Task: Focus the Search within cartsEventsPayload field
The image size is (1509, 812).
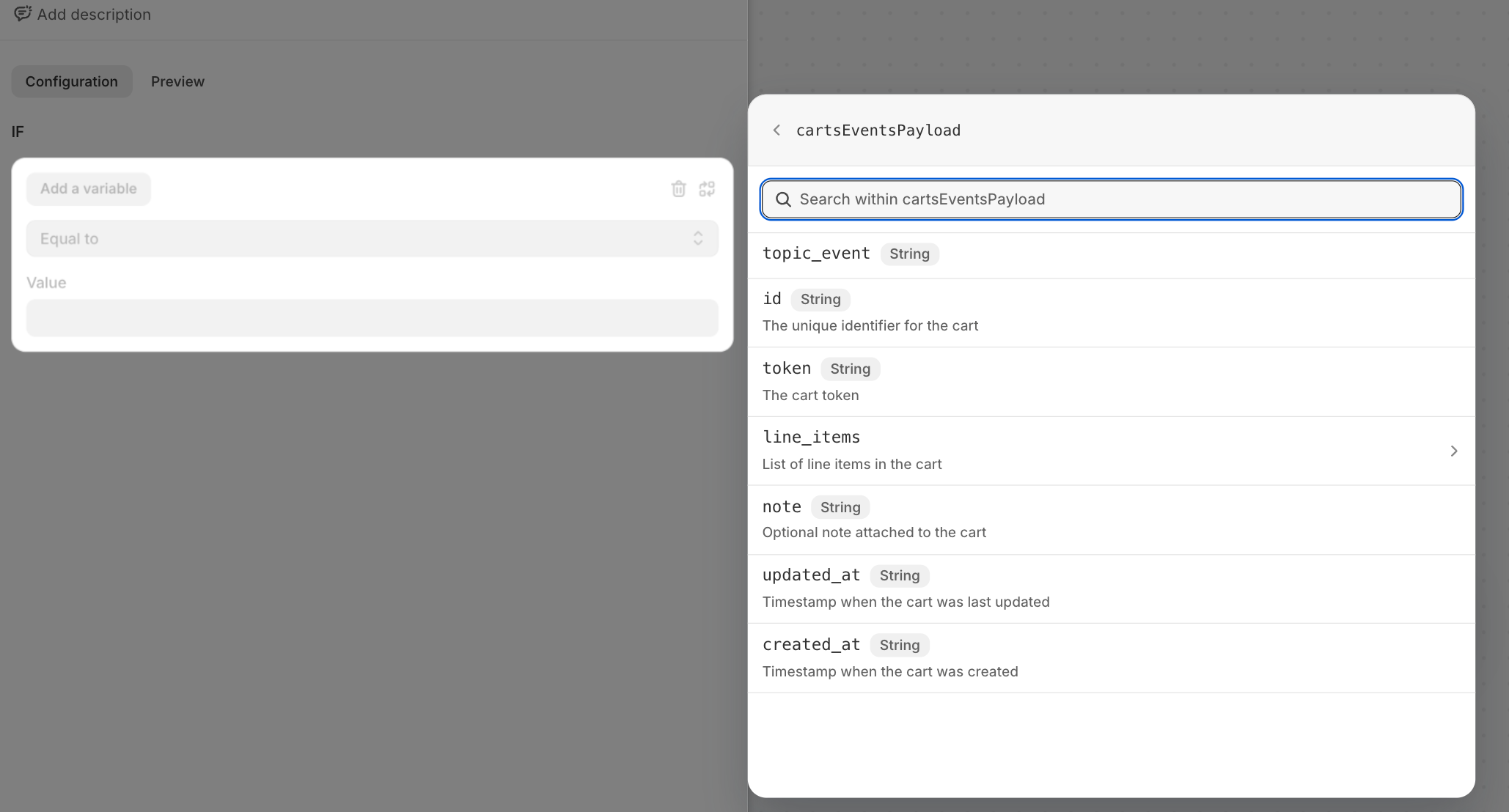Action: (x=1122, y=199)
